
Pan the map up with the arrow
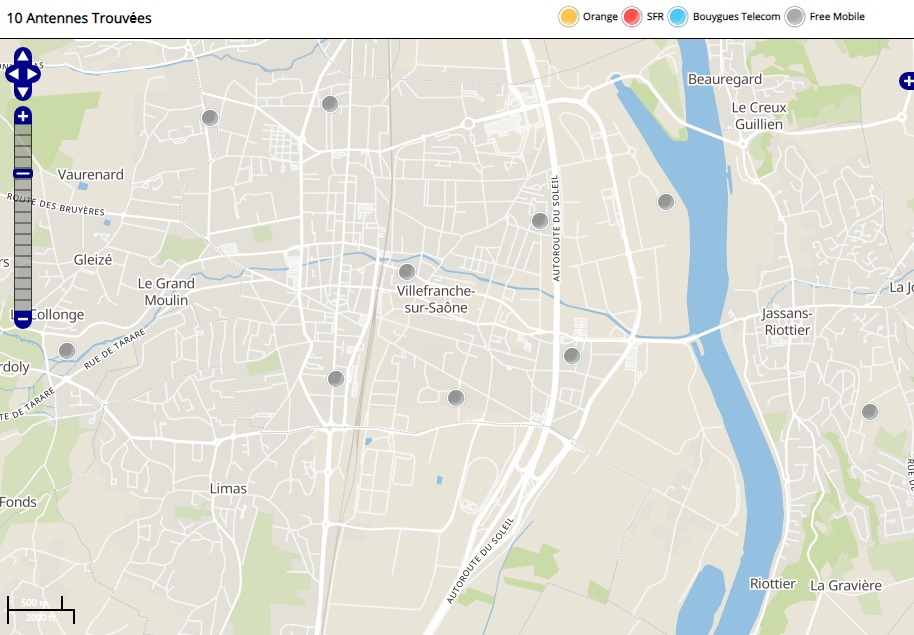coord(23,56)
